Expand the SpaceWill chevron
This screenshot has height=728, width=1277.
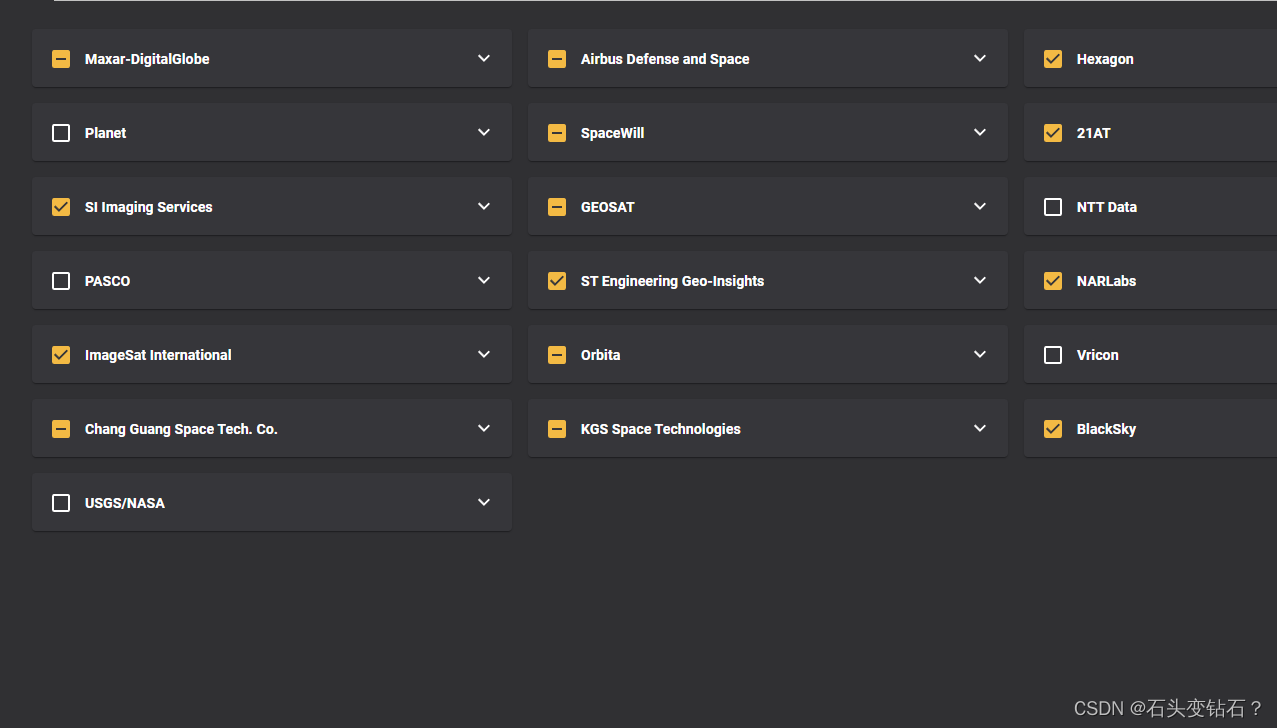pos(980,133)
